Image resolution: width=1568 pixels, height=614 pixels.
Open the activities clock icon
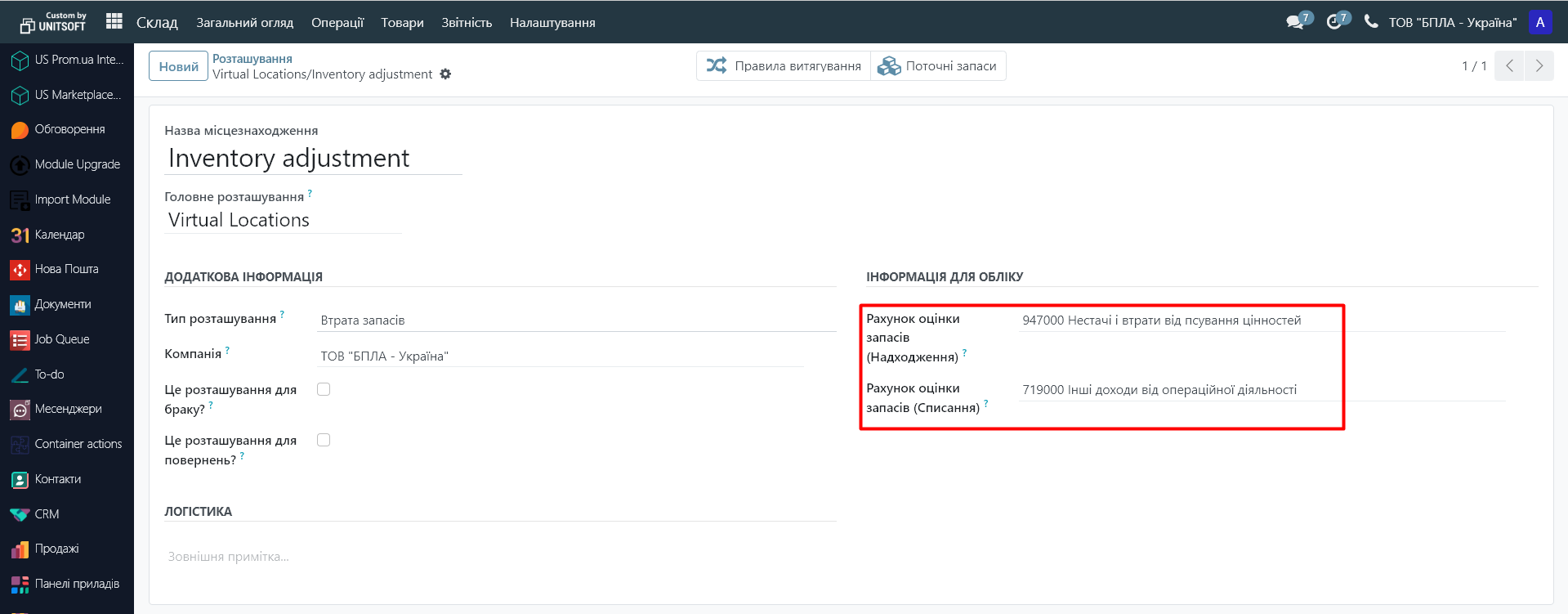(1334, 22)
